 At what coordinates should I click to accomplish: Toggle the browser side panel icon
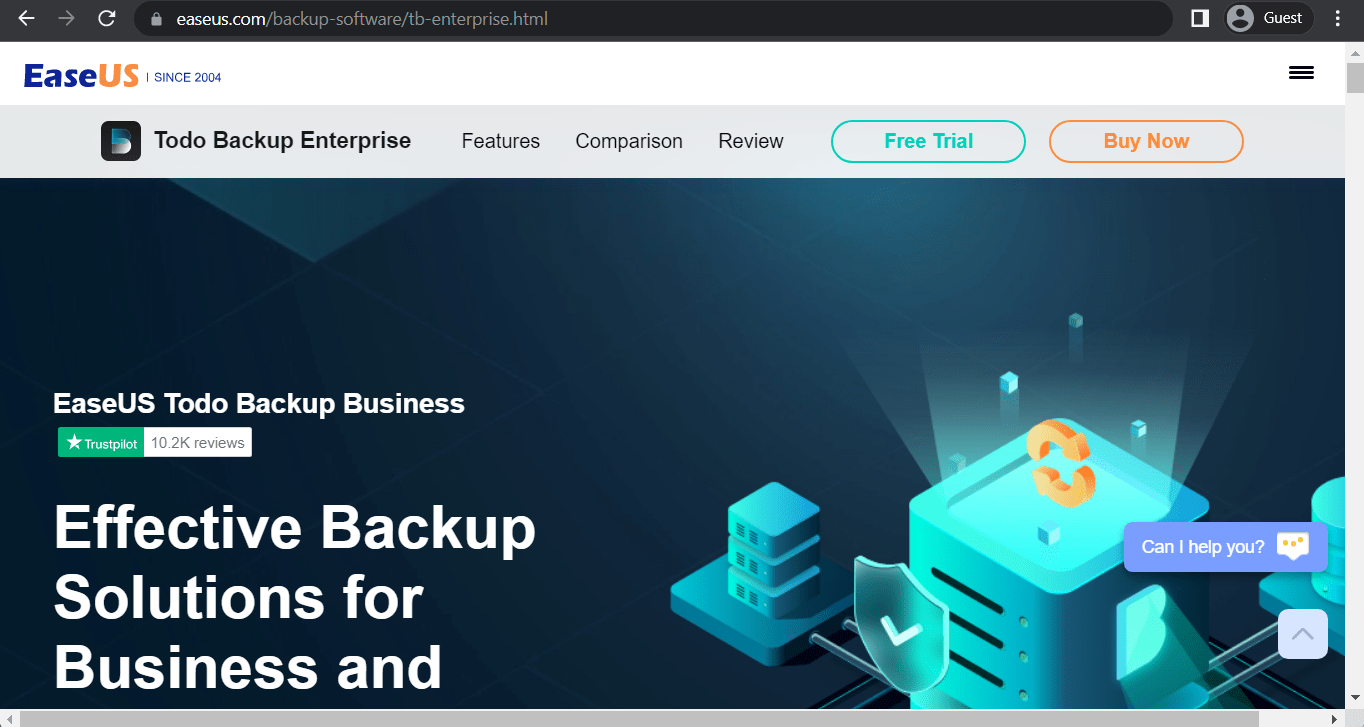[x=1201, y=18]
